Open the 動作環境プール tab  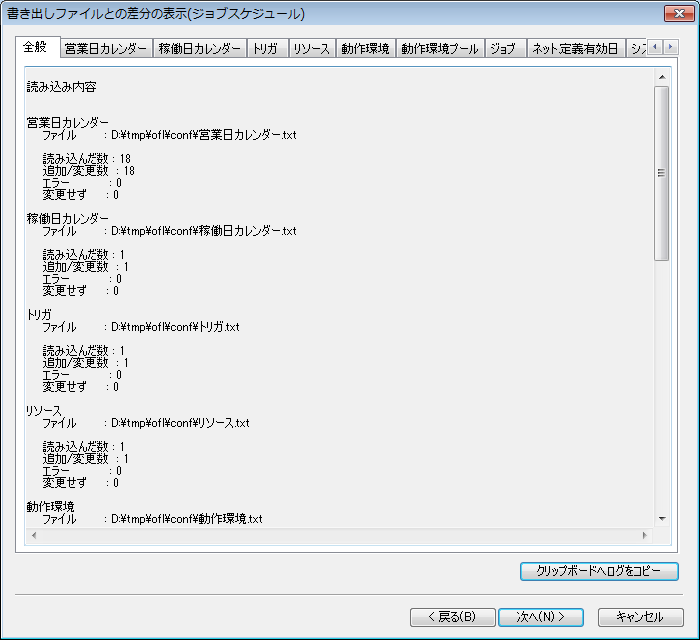point(440,48)
